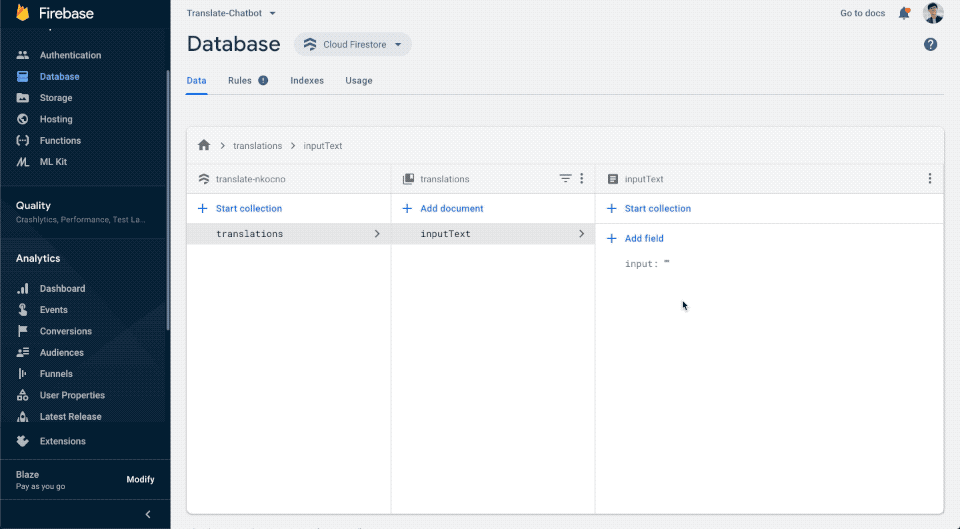Open translations collection overflow menu
Viewport: 960px width, 529px height.
(582, 178)
